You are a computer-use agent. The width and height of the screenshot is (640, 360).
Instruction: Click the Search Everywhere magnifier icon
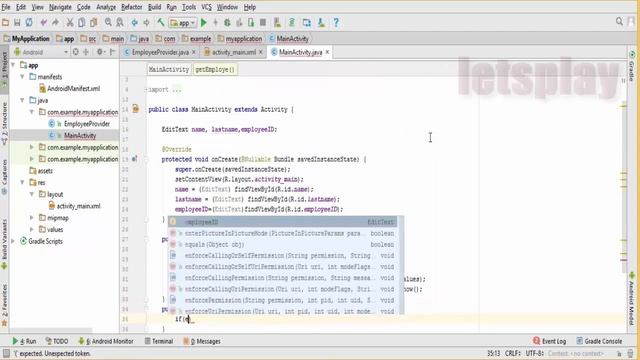click(x=619, y=22)
